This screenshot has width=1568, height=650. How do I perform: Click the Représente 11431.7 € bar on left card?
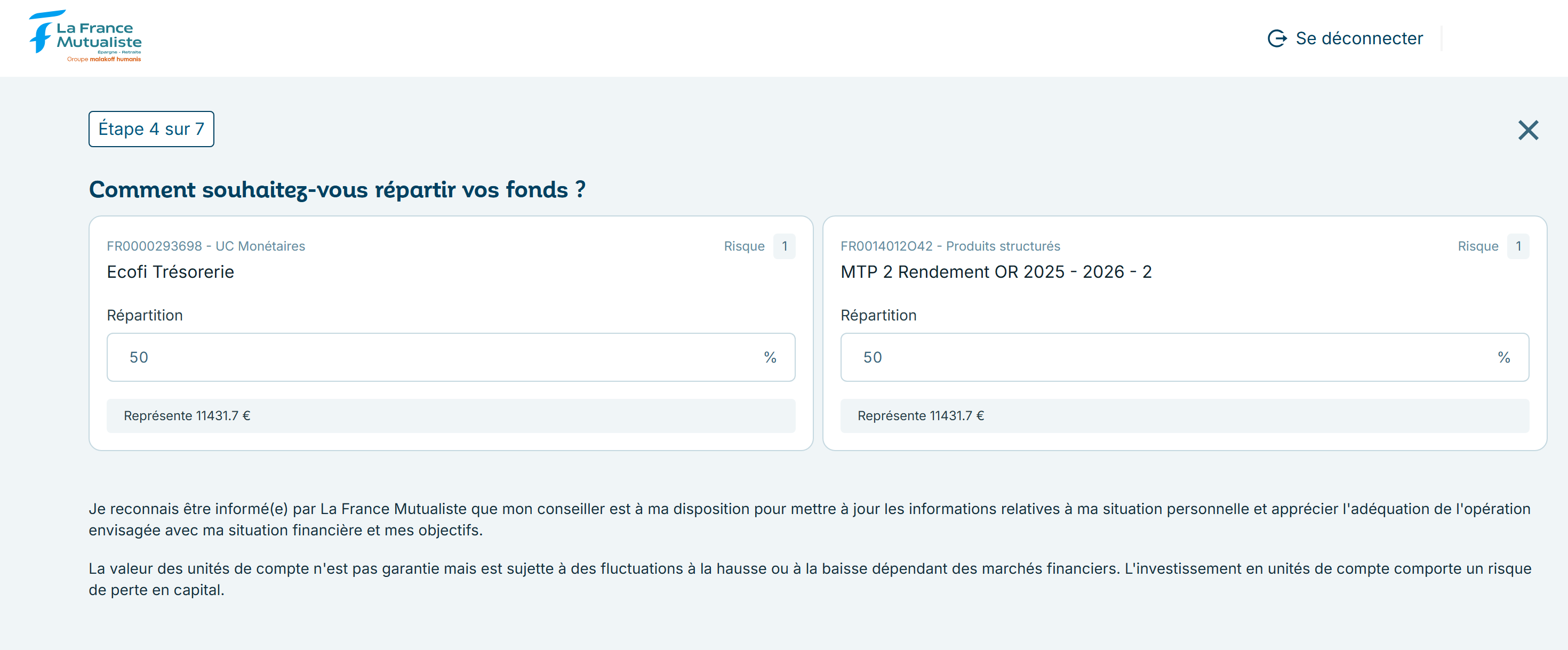[x=451, y=416]
